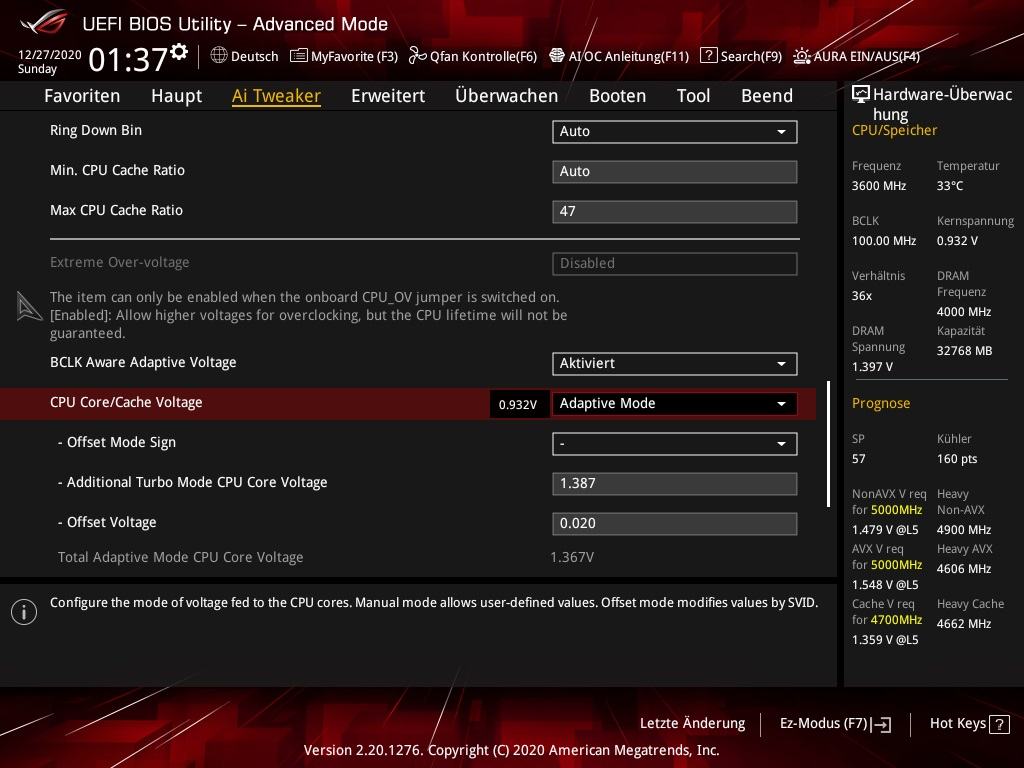Open BCLK Aware Adaptive Voltage dropdown
The image size is (1024, 768).
click(675, 364)
